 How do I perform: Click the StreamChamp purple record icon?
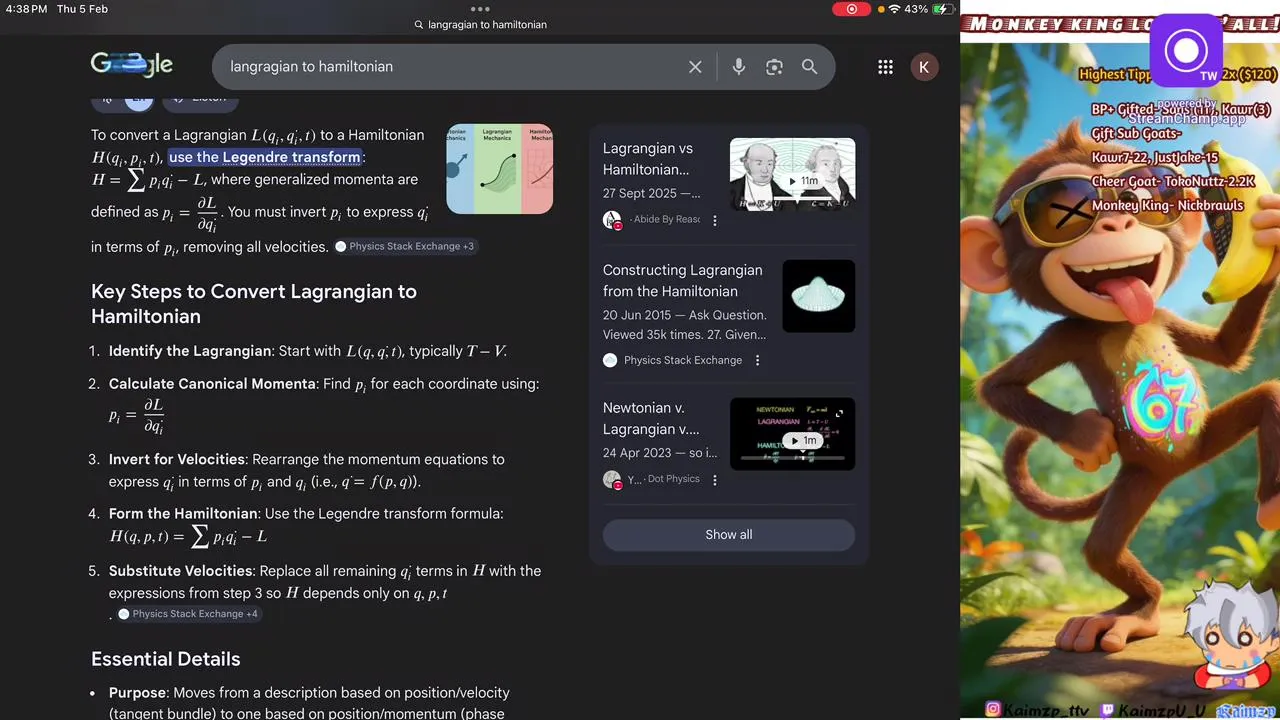coord(1186,50)
